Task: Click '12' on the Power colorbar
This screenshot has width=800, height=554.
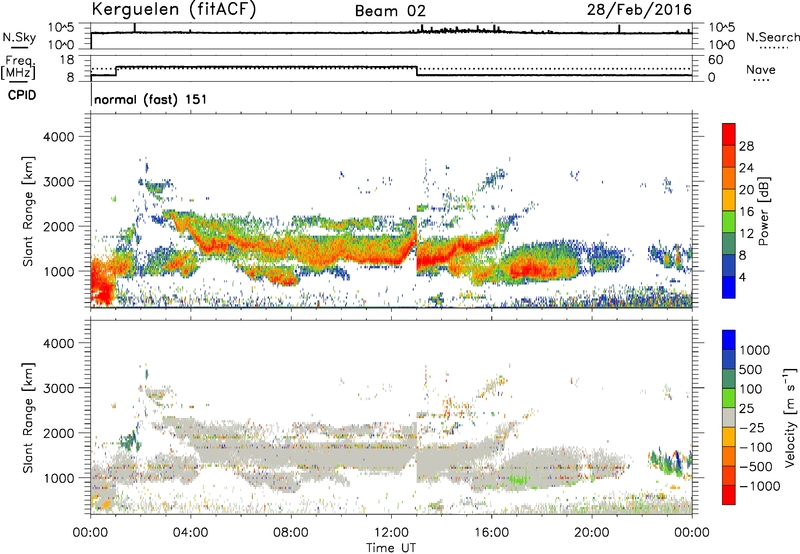Action: (746, 234)
